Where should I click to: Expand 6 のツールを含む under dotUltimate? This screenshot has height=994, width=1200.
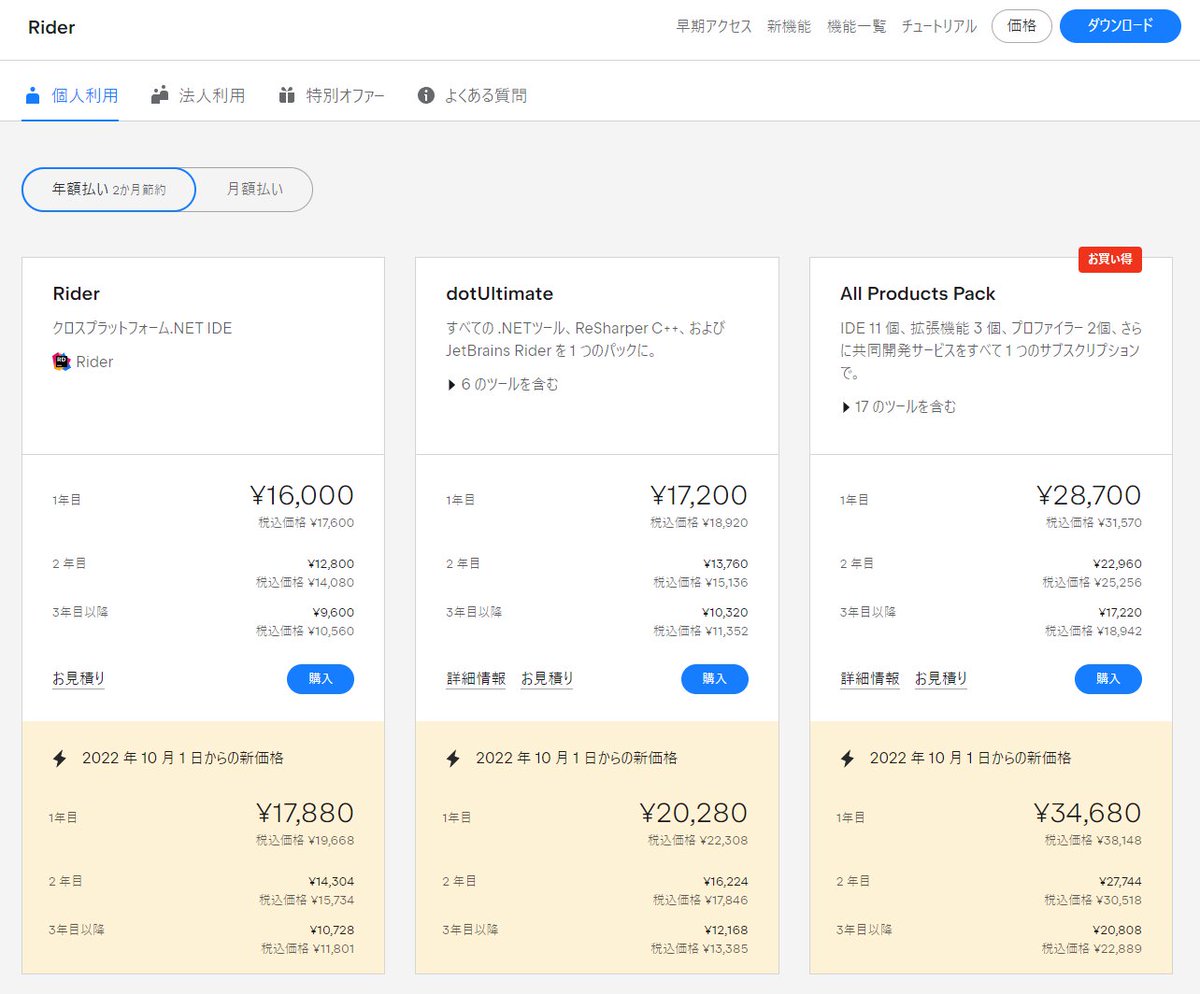point(503,384)
